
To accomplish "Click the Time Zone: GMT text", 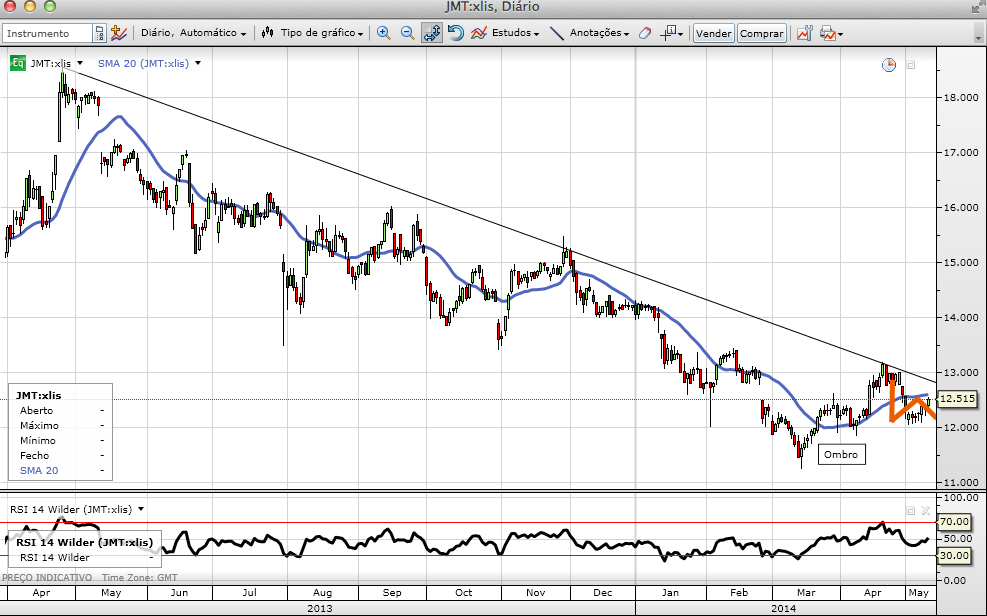I will pos(140,578).
